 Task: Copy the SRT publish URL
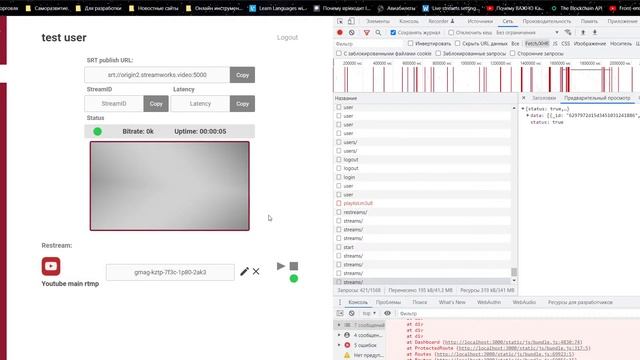pyautogui.click(x=242, y=75)
